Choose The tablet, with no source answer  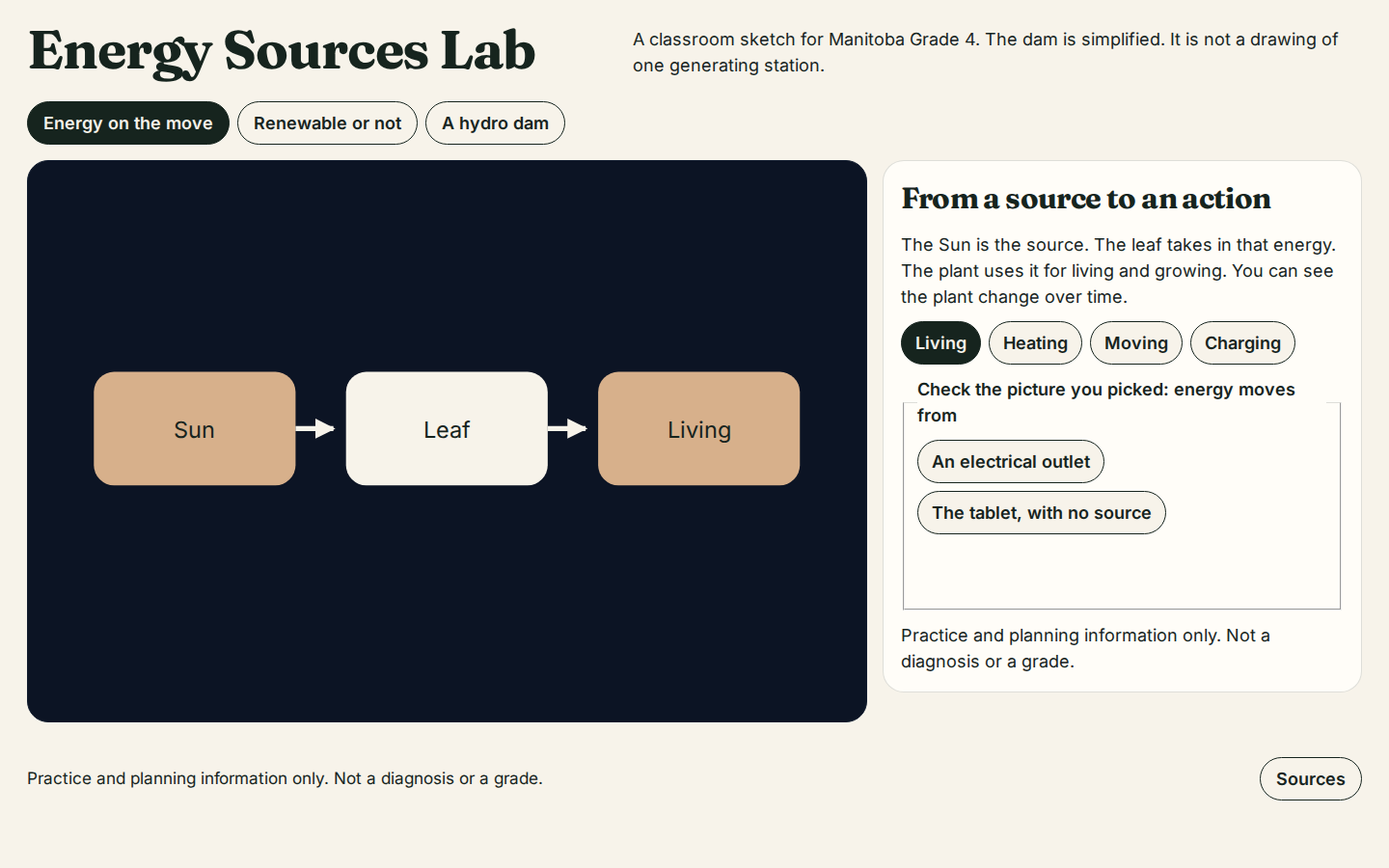[1042, 513]
